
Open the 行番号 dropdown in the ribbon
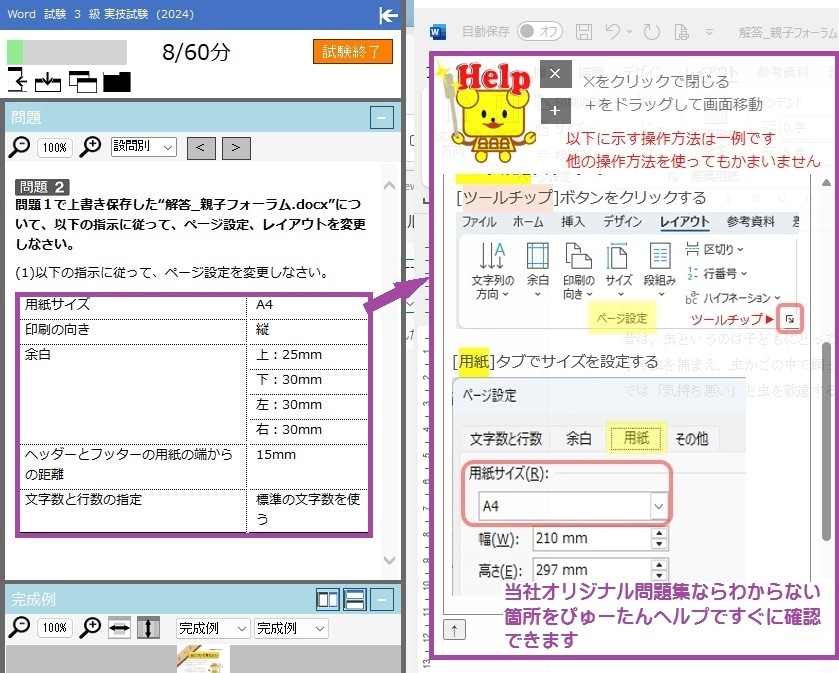point(716,274)
